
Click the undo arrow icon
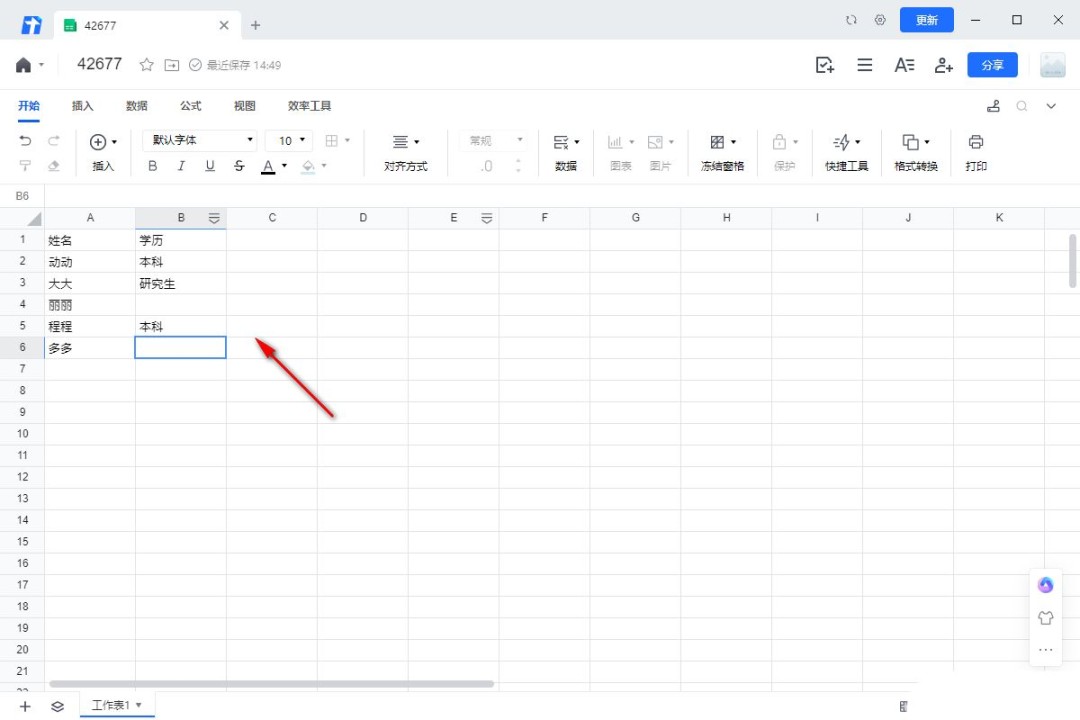pyautogui.click(x=26, y=141)
